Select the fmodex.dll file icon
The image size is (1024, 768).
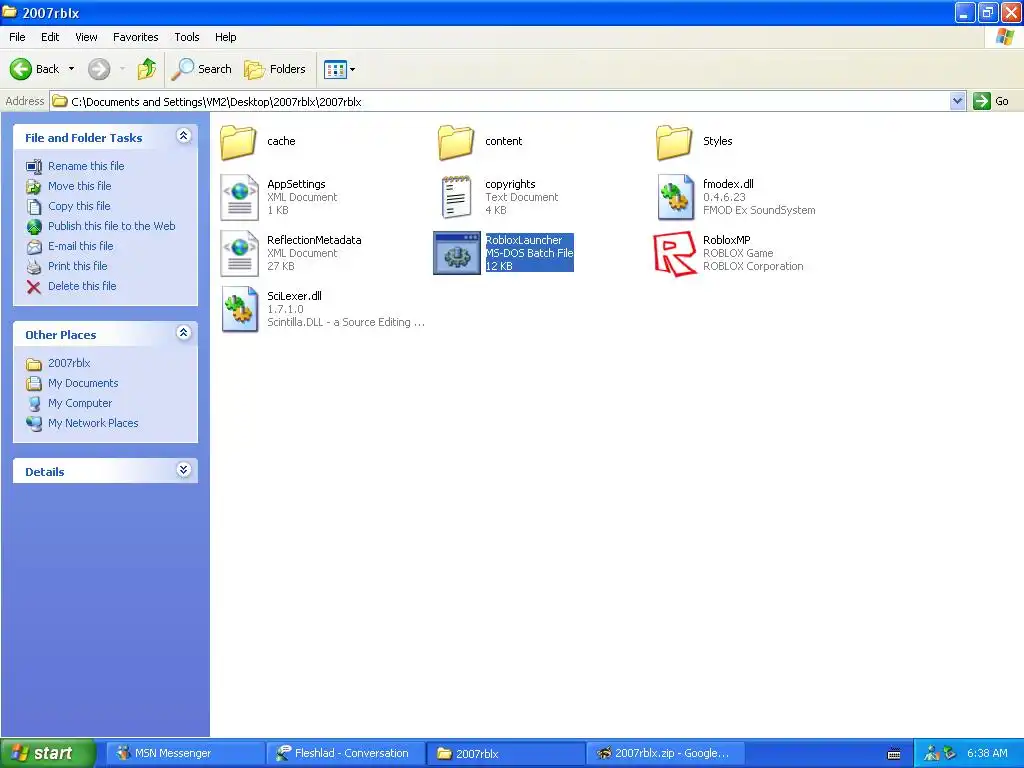675,197
